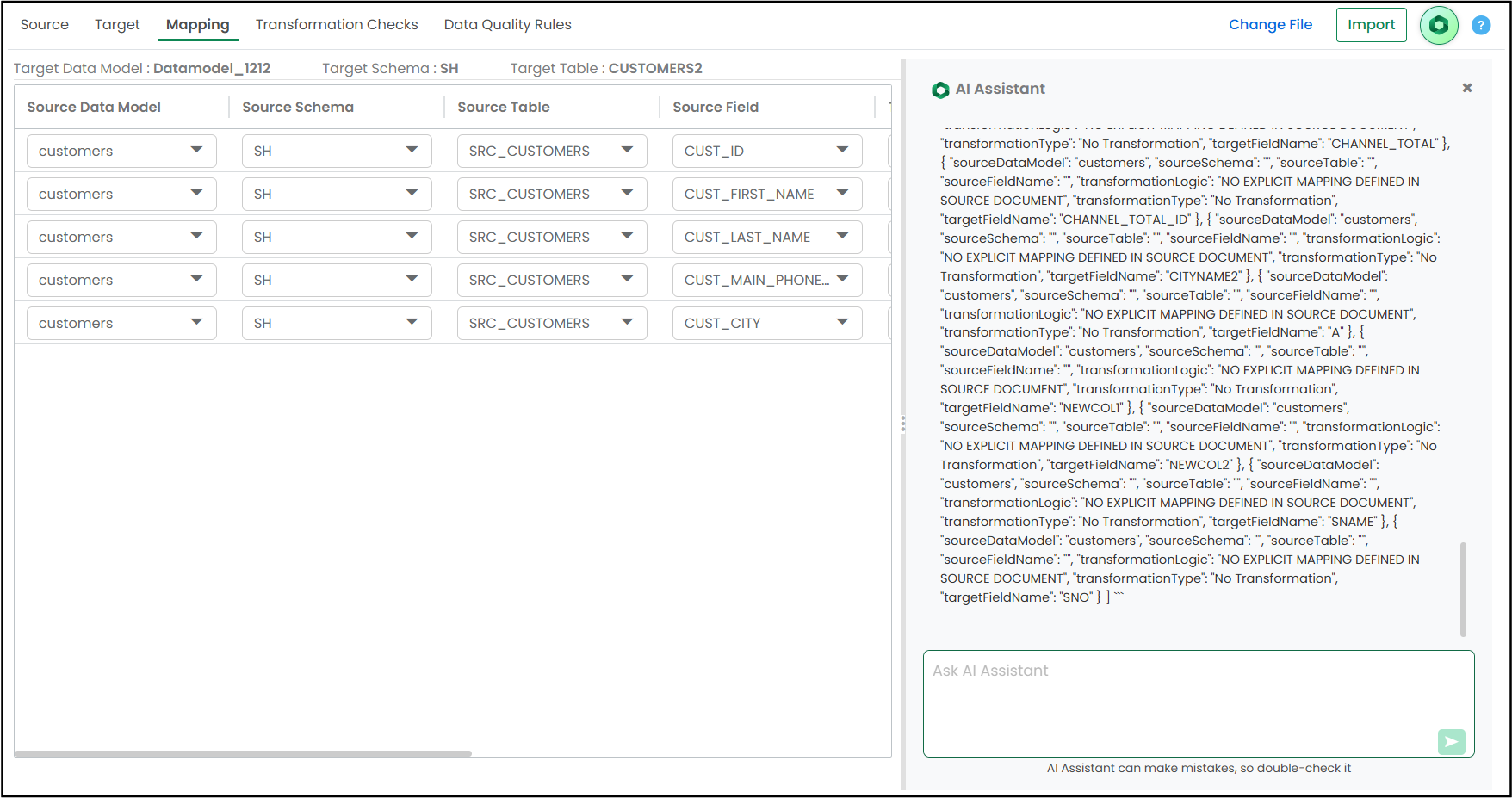Click the Source Data Model column header
This screenshot has width=1512, height=798.
click(94, 107)
